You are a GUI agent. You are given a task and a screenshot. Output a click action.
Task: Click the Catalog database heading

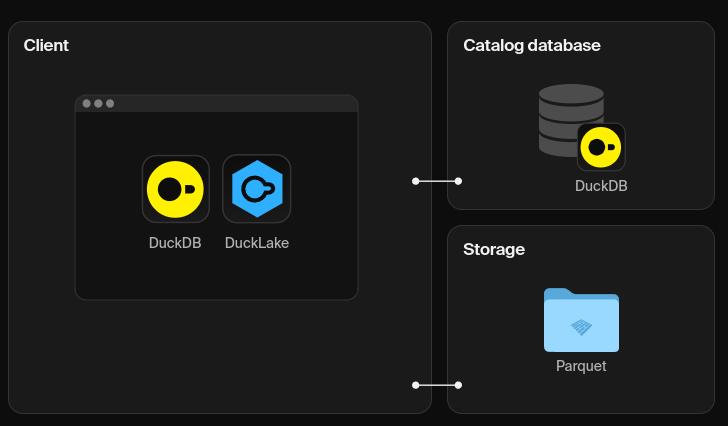point(532,45)
